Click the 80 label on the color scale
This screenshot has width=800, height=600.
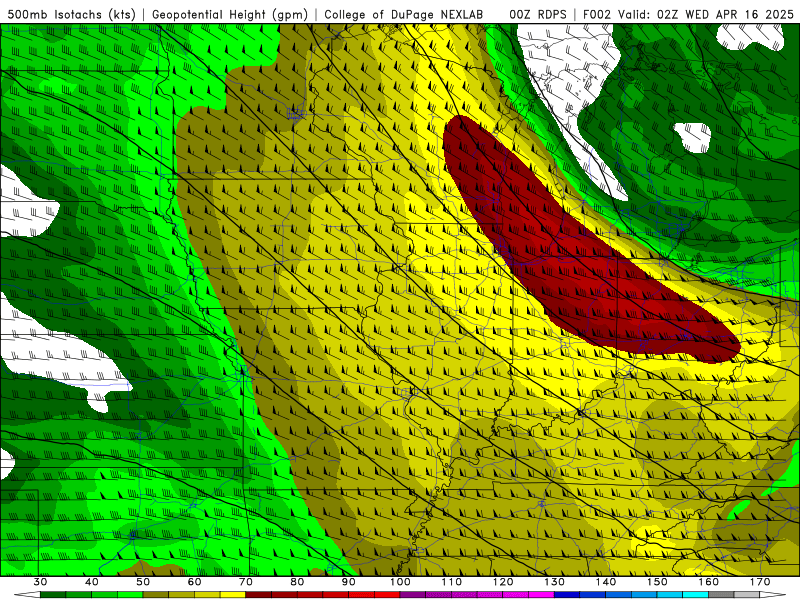[297, 582]
